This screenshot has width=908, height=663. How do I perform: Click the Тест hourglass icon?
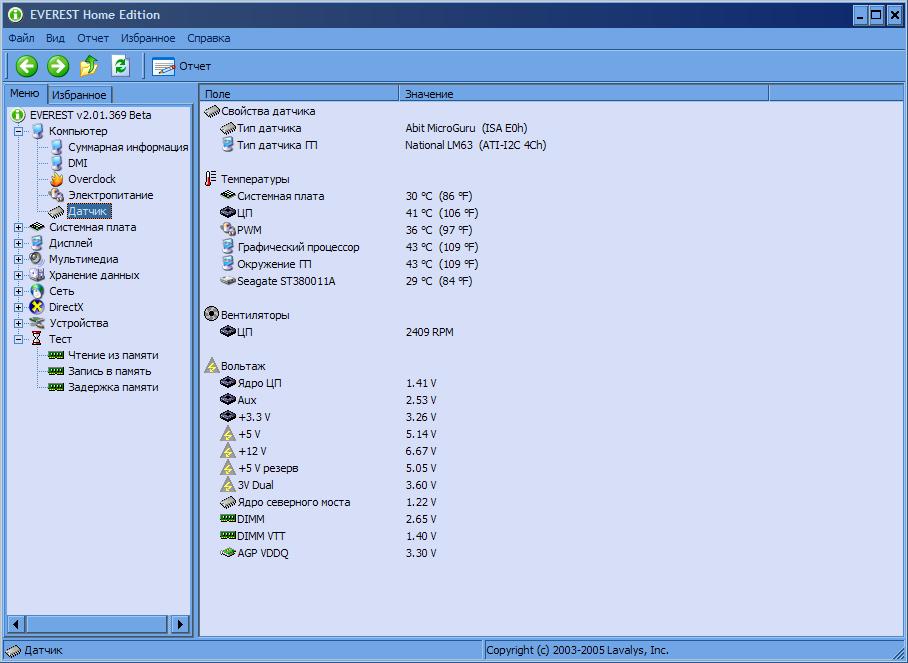point(36,339)
